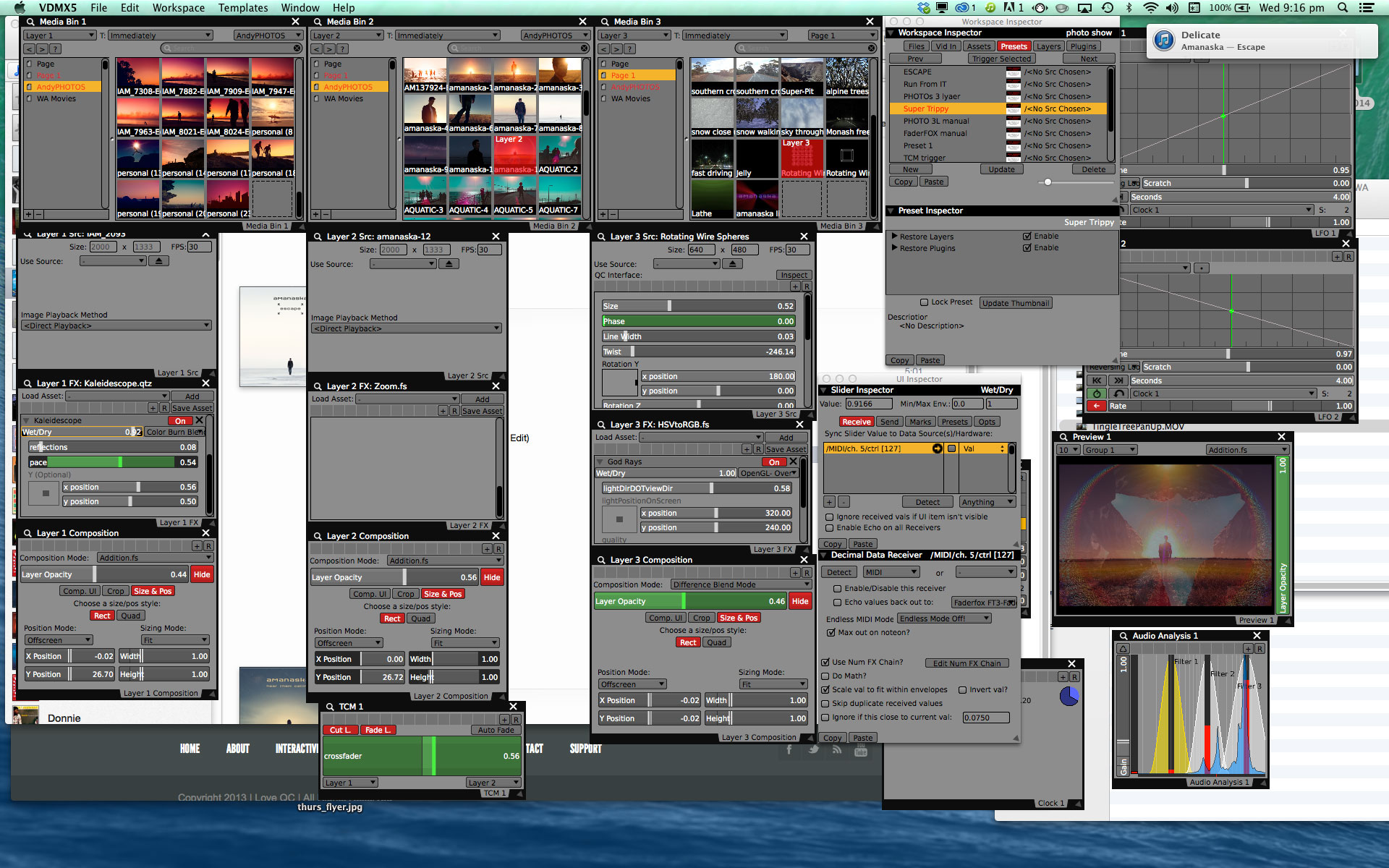Open the Page 1 dropdown in Media Bin 3
The width and height of the screenshot is (1389, 868).
(x=841, y=35)
